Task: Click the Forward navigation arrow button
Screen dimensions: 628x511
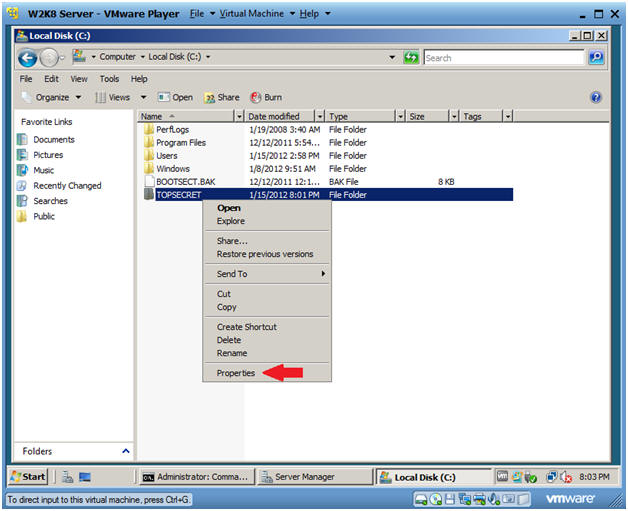Action: pos(49,58)
